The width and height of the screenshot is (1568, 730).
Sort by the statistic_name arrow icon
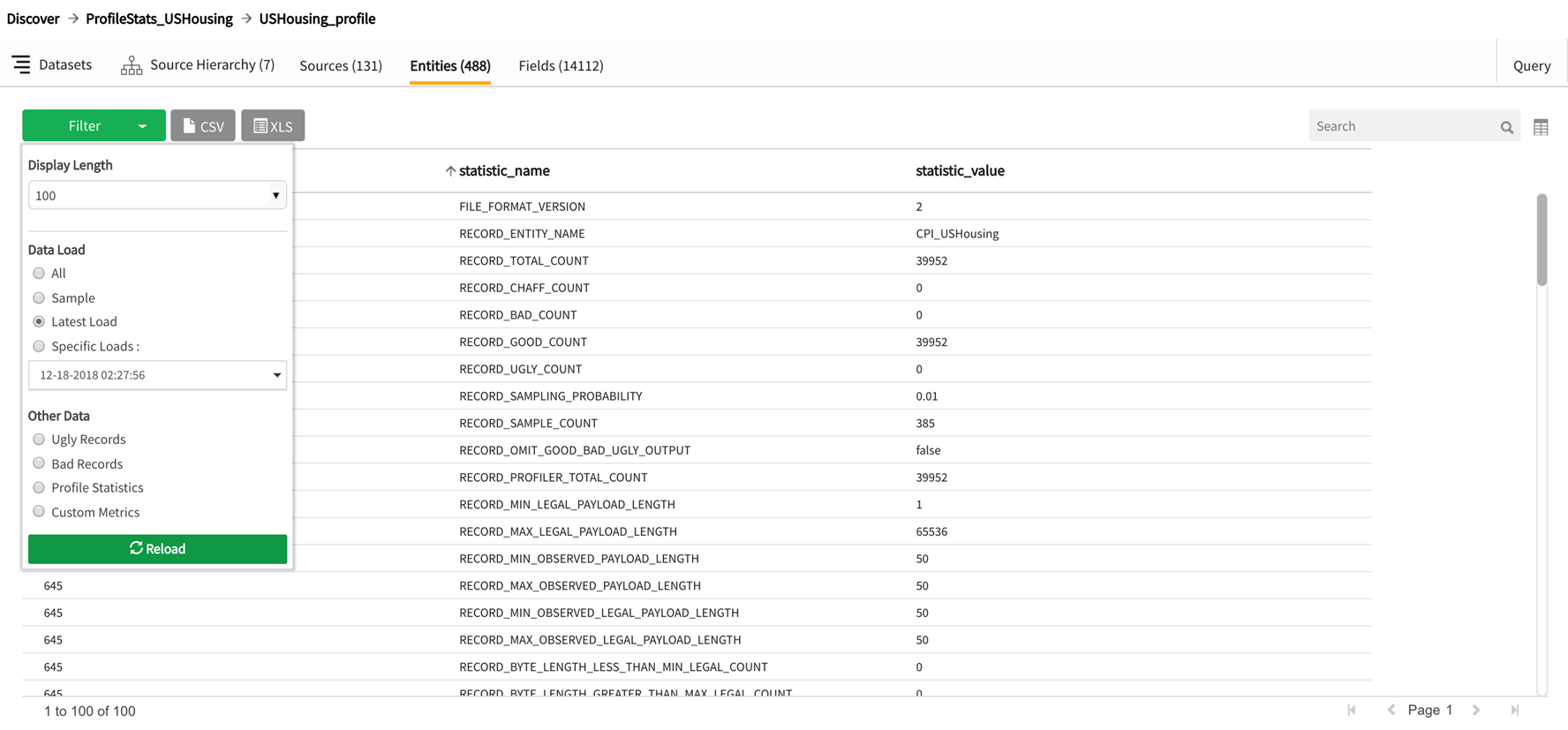[450, 171]
